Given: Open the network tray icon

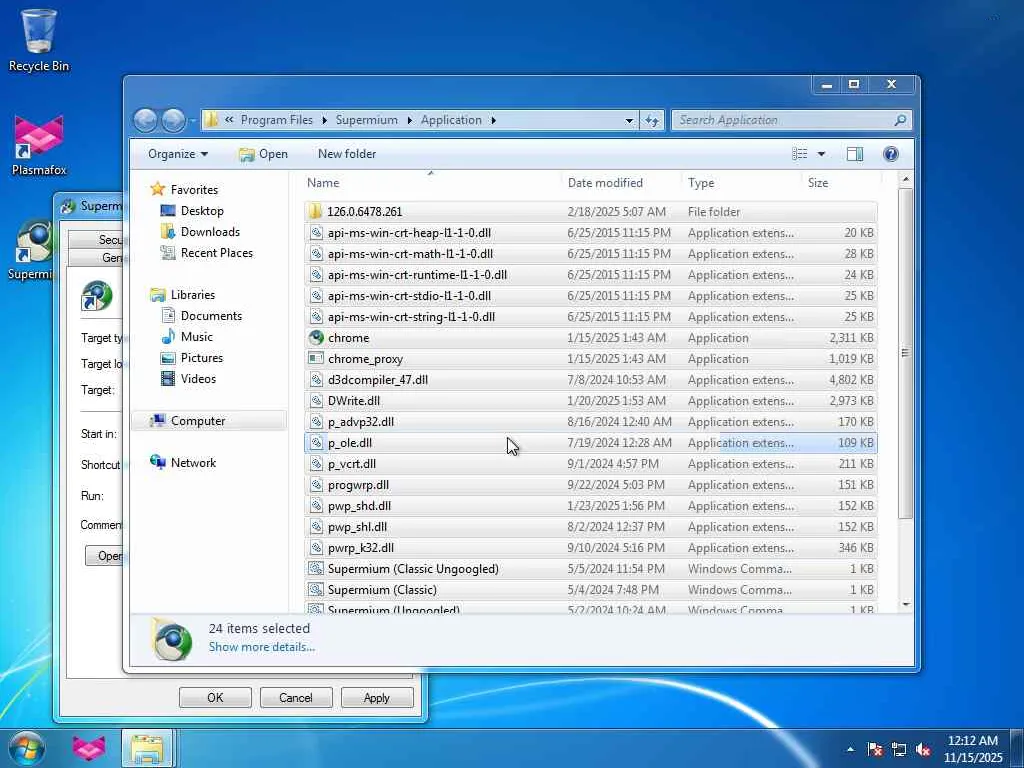Looking at the screenshot, I should (x=899, y=750).
